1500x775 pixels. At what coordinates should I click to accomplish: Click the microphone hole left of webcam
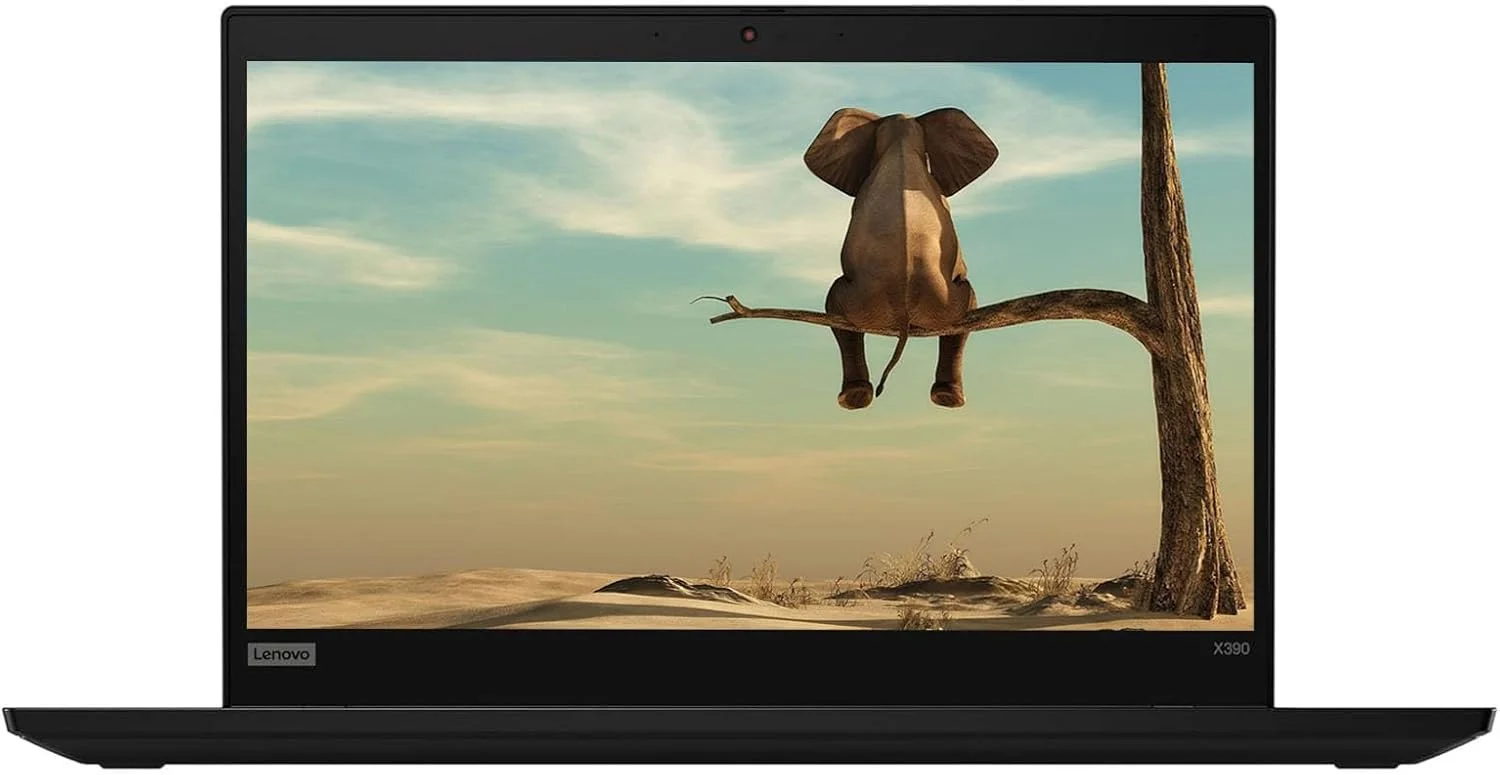[x=656, y=35]
